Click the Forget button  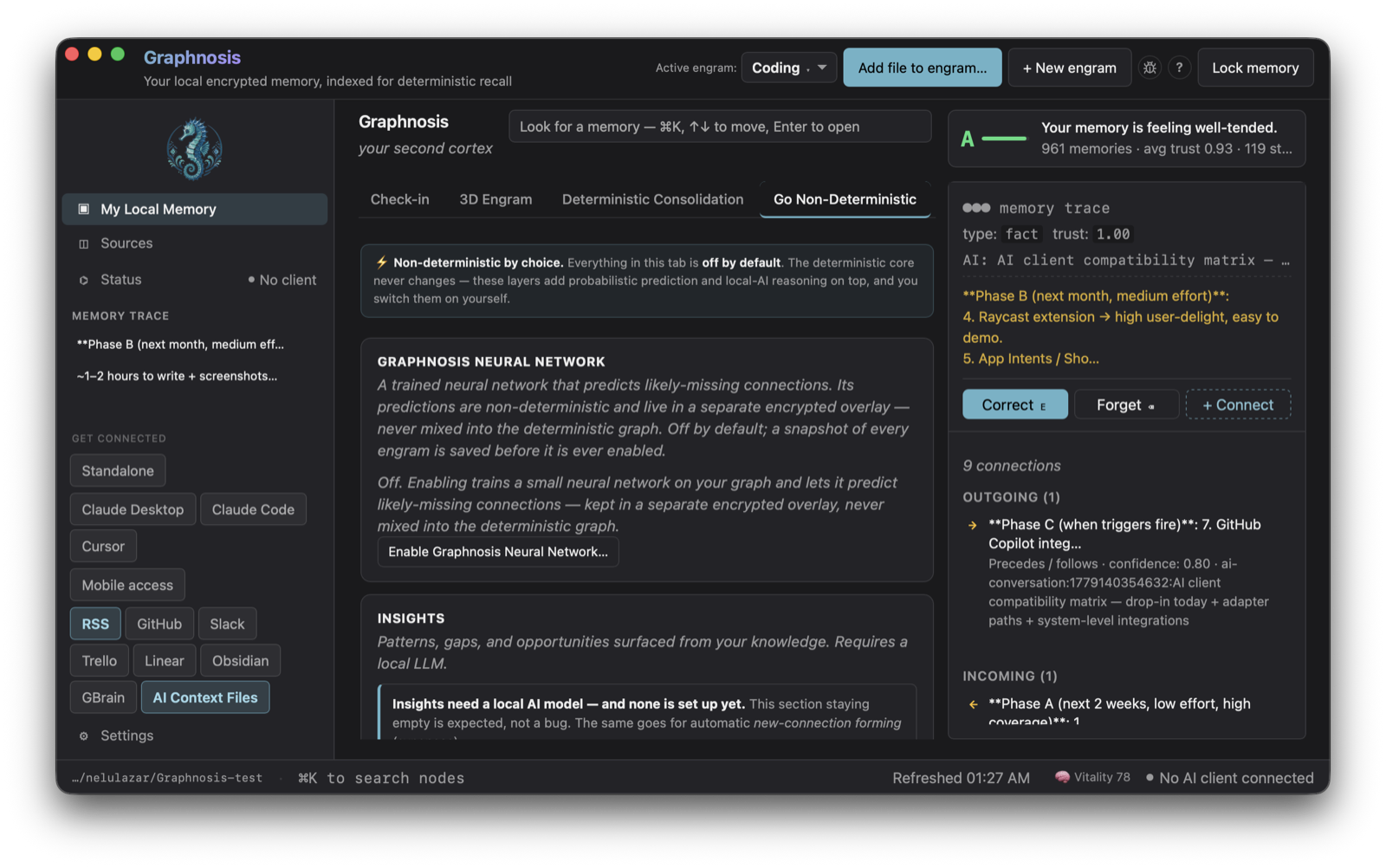tap(1126, 405)
